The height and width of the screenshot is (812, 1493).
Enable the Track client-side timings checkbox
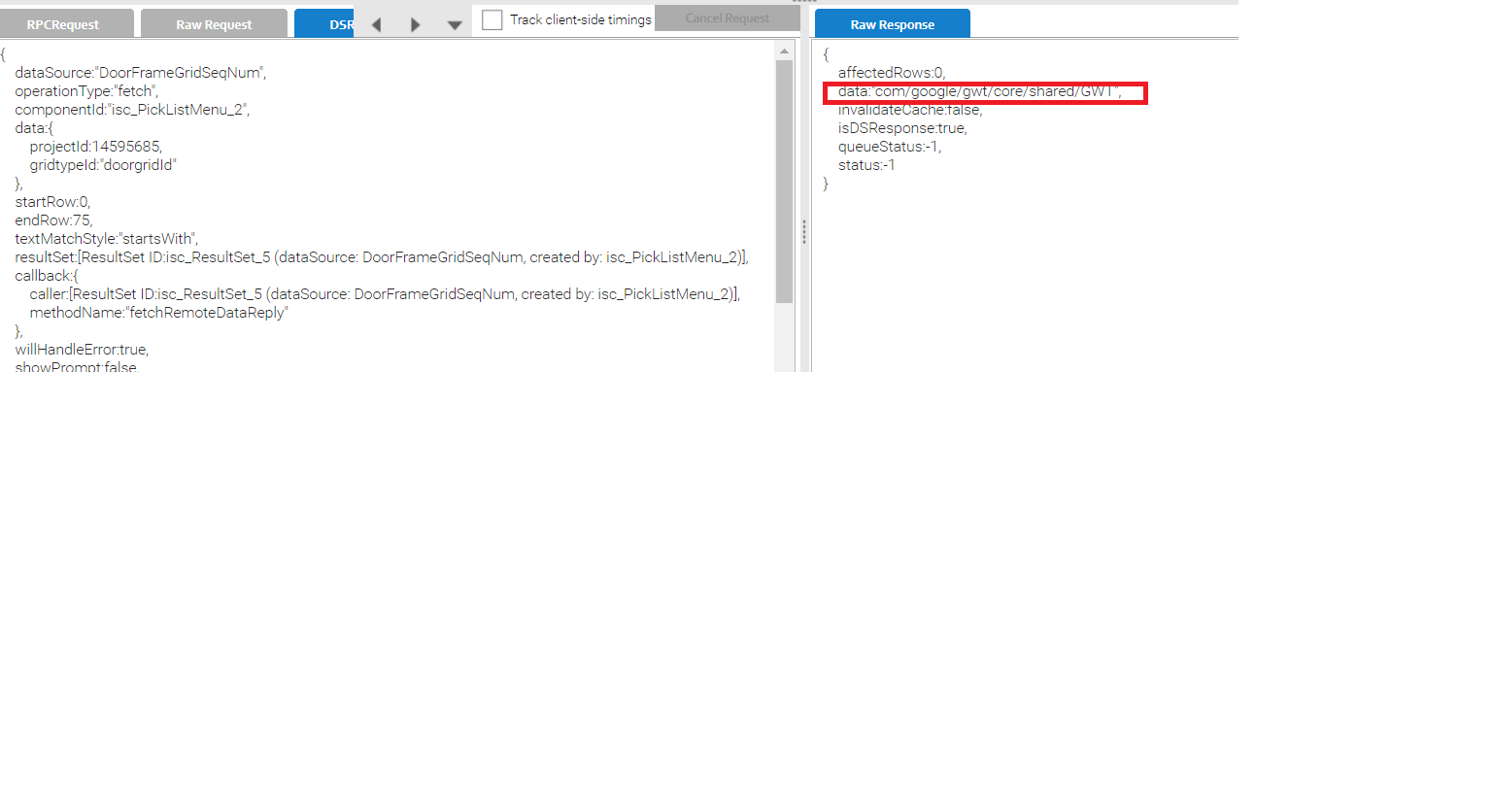492,19
